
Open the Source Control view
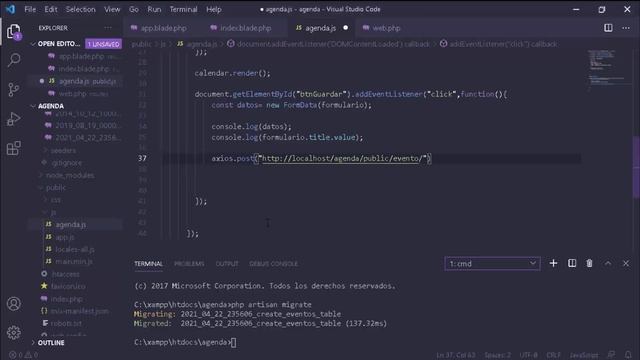point(13,89)
